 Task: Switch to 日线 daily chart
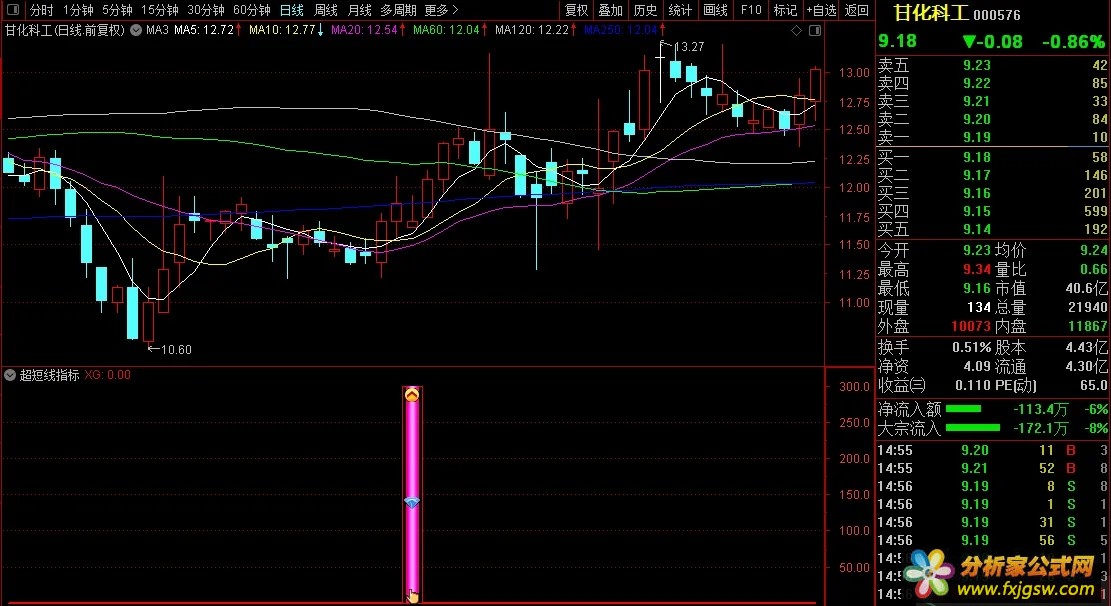291,10
